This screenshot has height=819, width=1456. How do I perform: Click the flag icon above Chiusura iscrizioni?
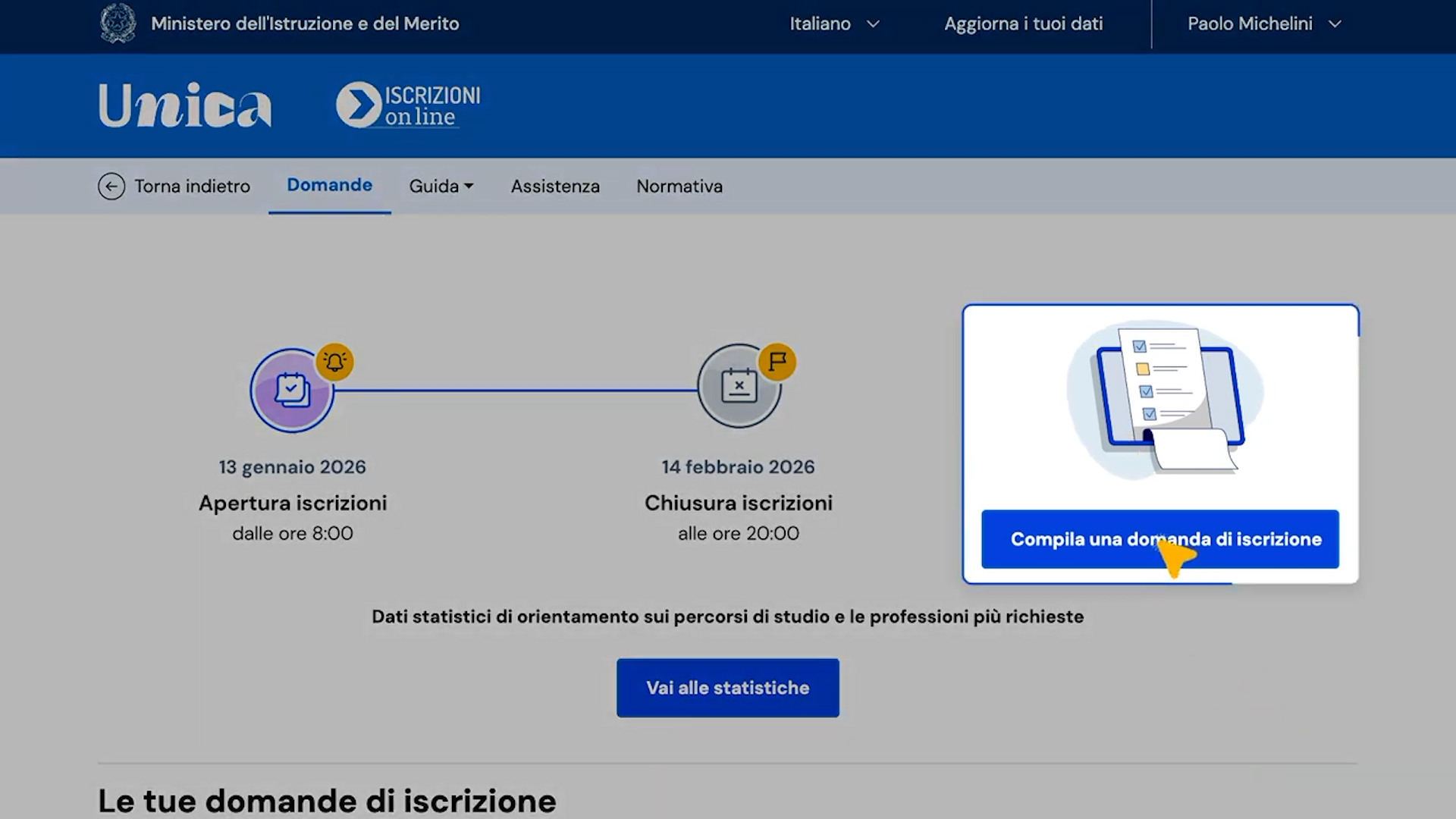coord(779,362)
